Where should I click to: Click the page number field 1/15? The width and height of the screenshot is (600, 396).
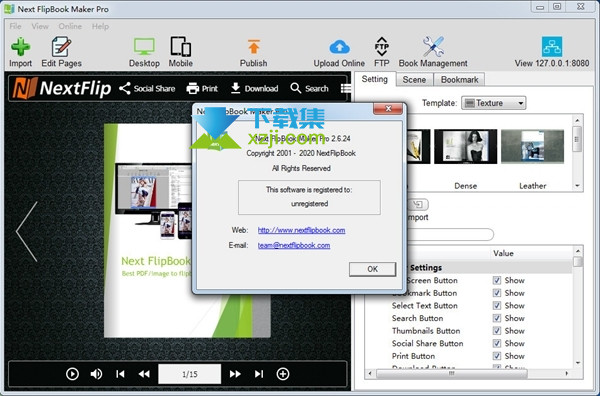pyautogui.click(x=190, y=374)
